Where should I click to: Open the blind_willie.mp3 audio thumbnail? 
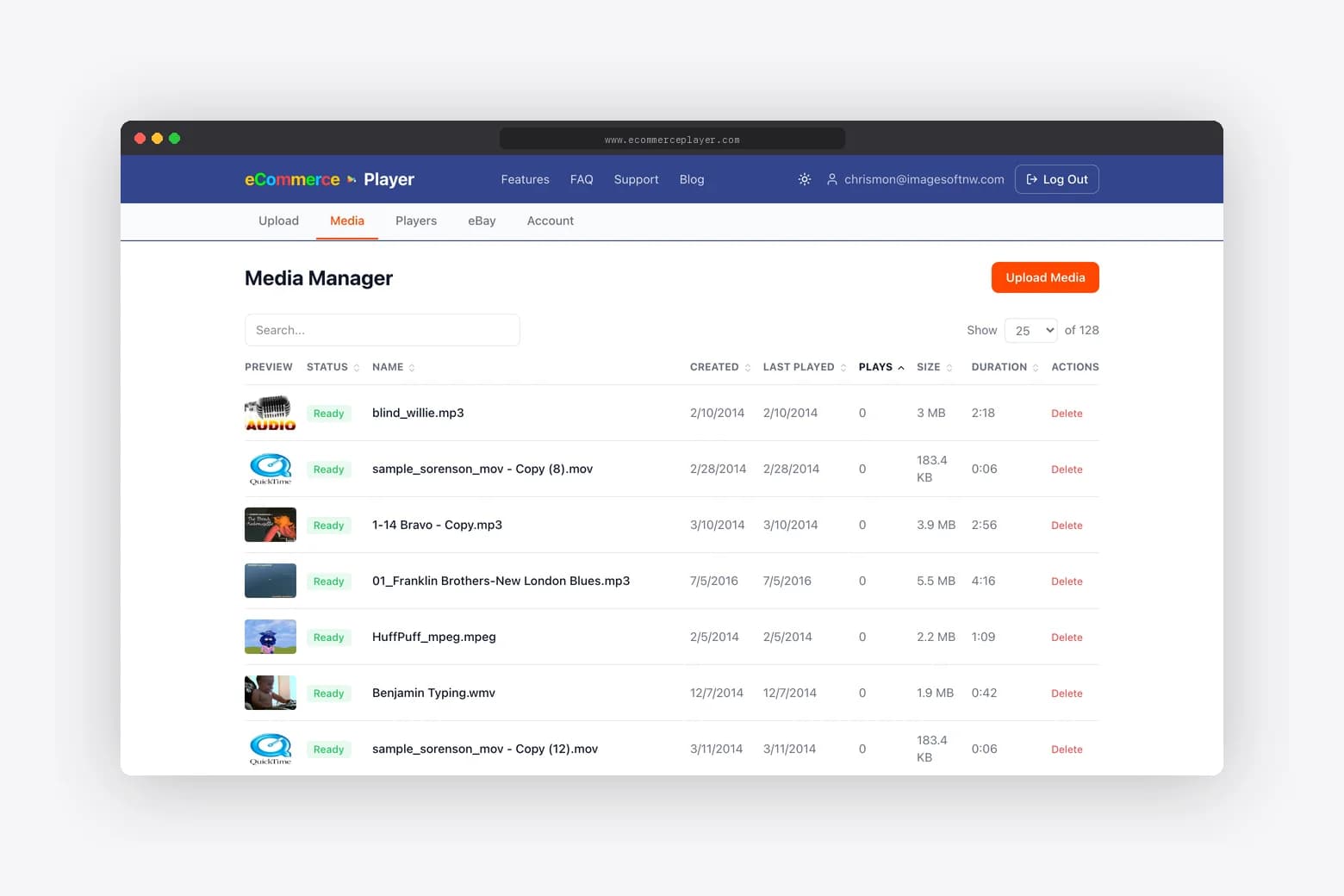pyautogui.click(x=270, y=414)
